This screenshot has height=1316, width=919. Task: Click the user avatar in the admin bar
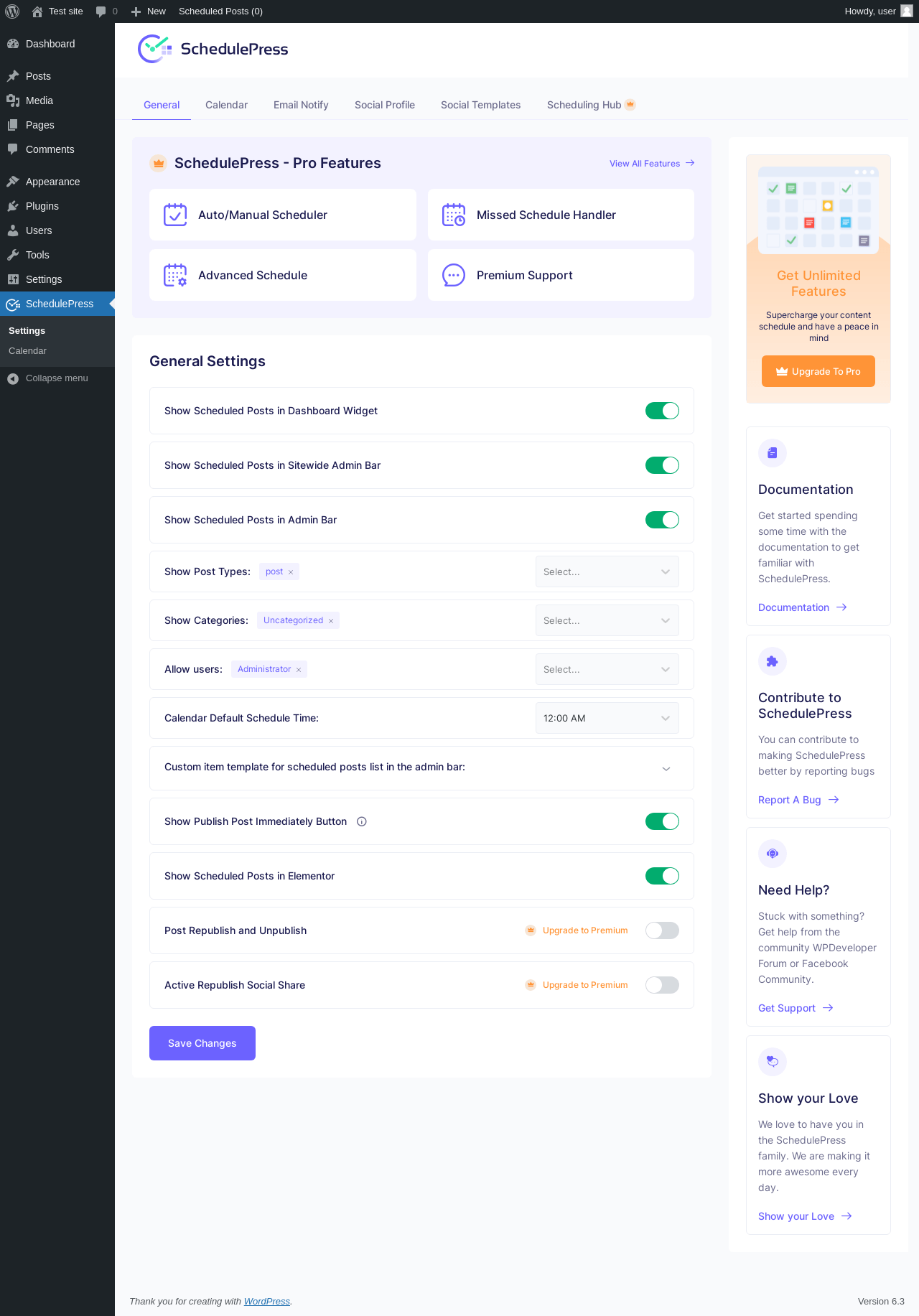[907, 11]
